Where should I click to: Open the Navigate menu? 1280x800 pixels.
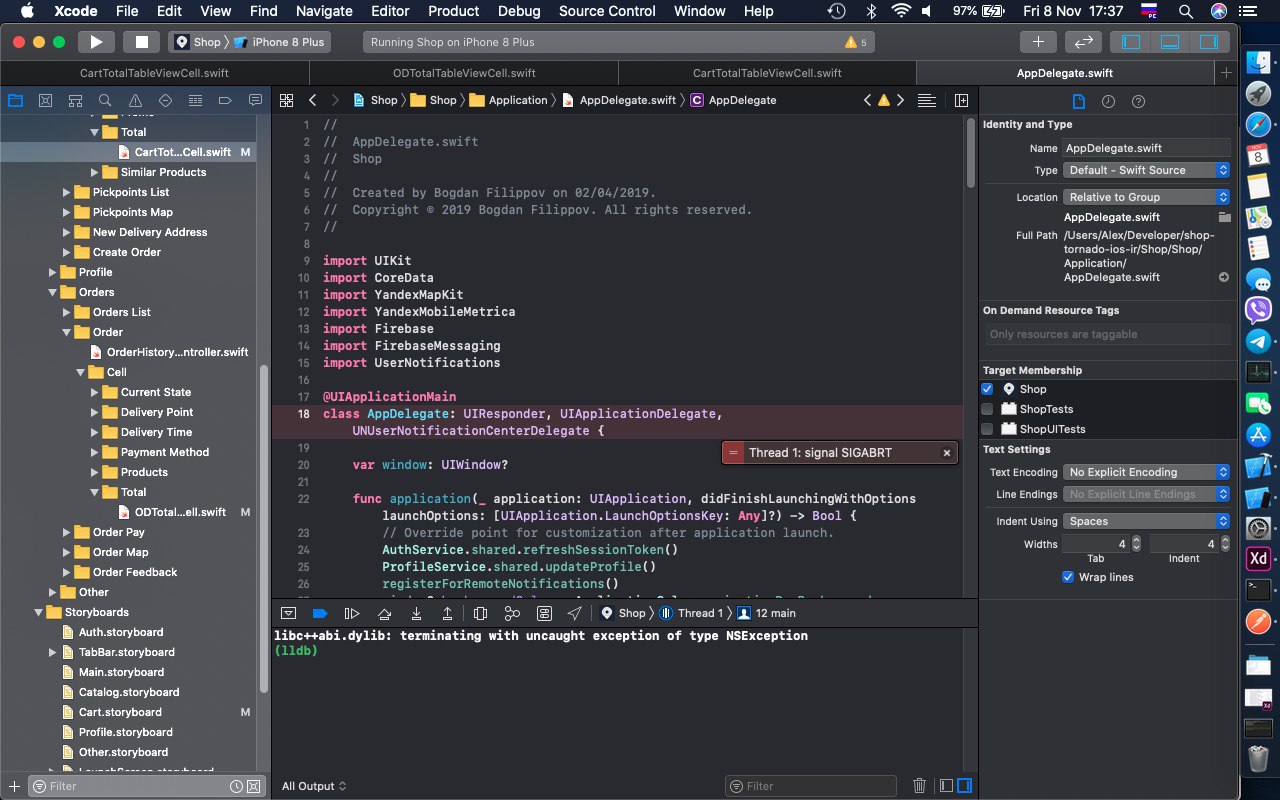(324, 11)
